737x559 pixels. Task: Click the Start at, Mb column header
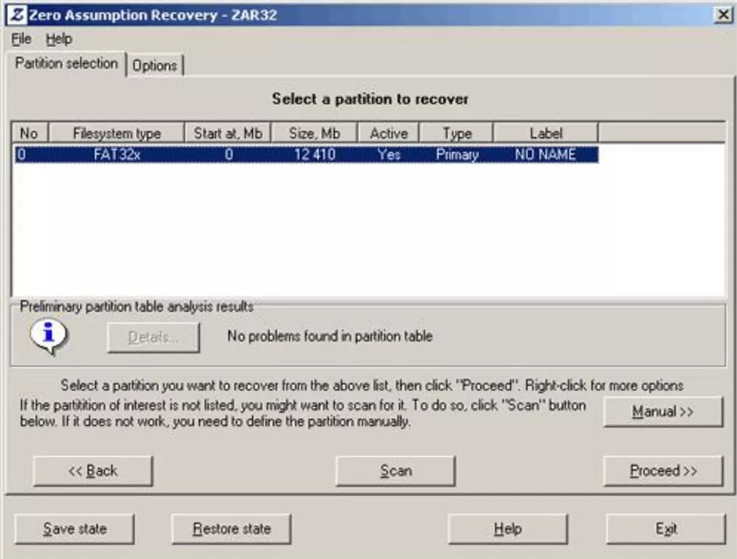click(228, 133)
